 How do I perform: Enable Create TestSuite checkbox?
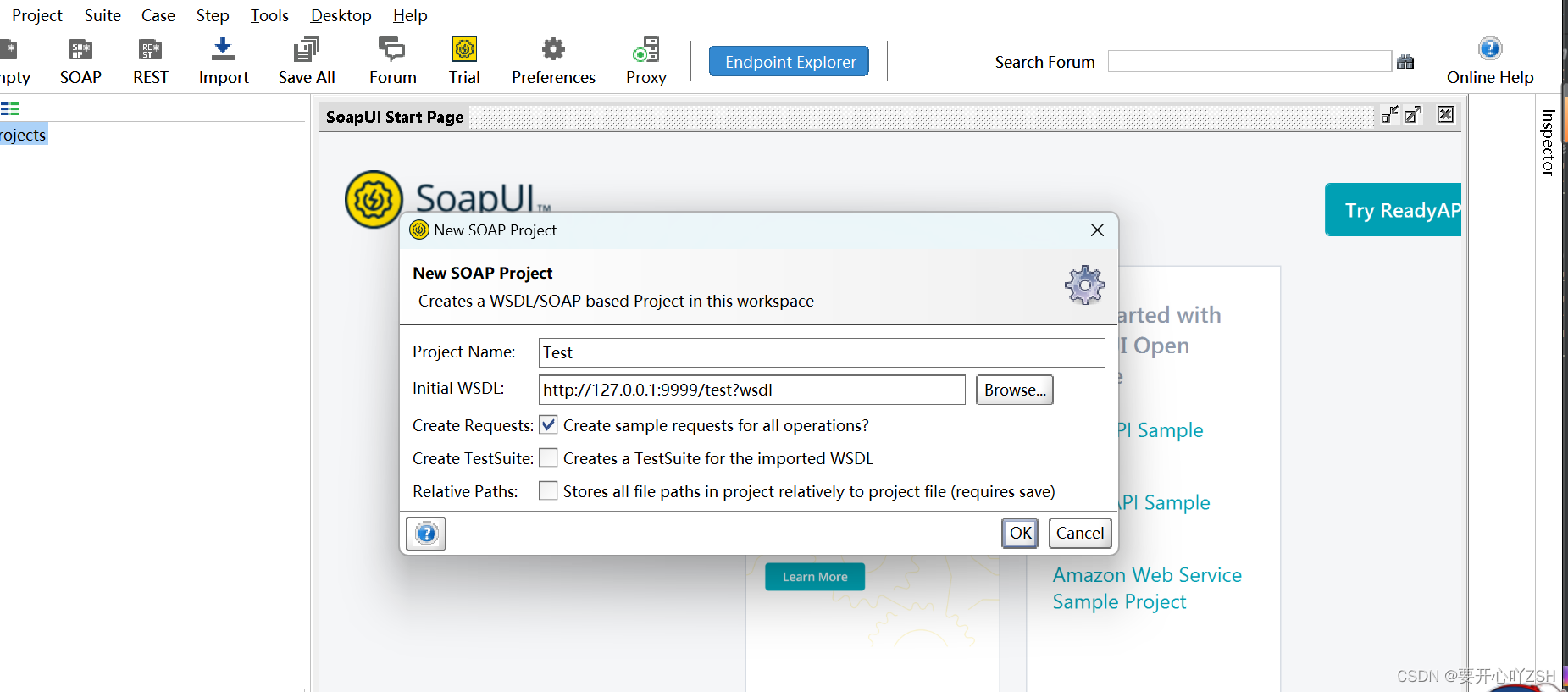tap(548, 458)
